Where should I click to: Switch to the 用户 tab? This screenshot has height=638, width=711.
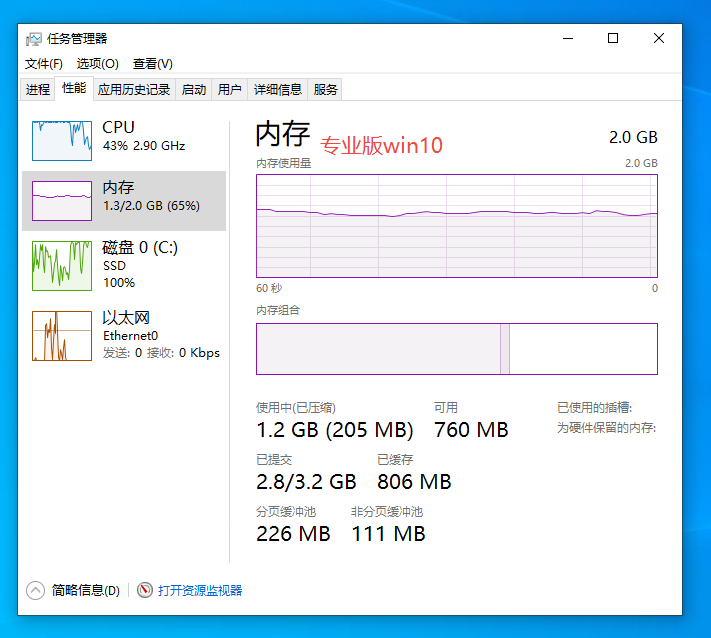229,89
